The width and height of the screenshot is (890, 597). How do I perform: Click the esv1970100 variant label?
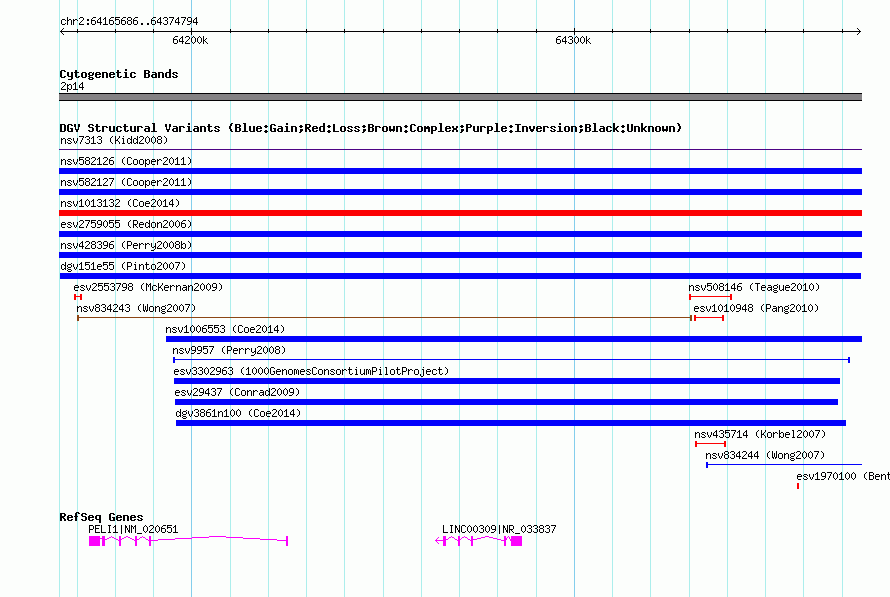(843, 476)
